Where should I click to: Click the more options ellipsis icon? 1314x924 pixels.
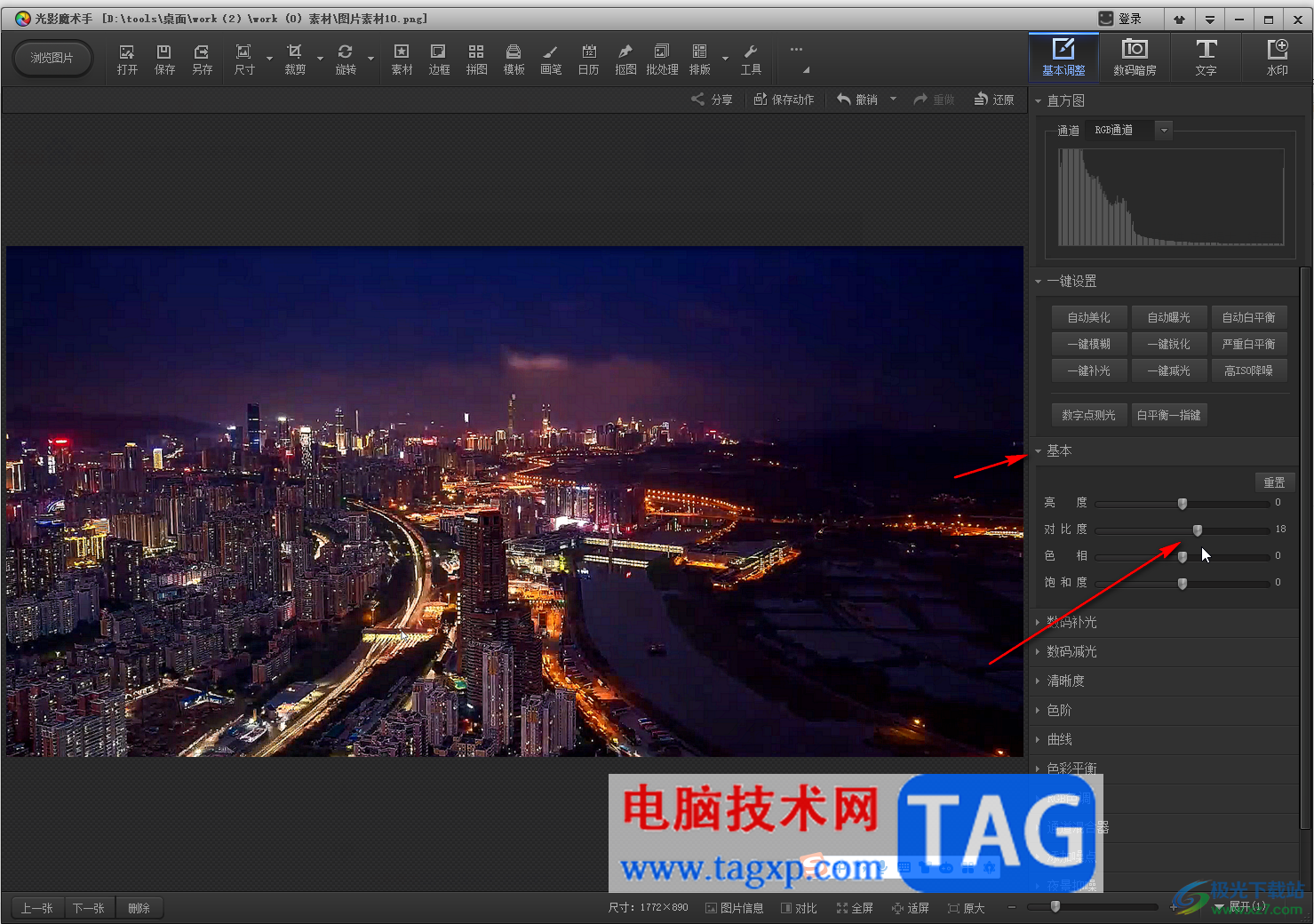tap(796, 50)
